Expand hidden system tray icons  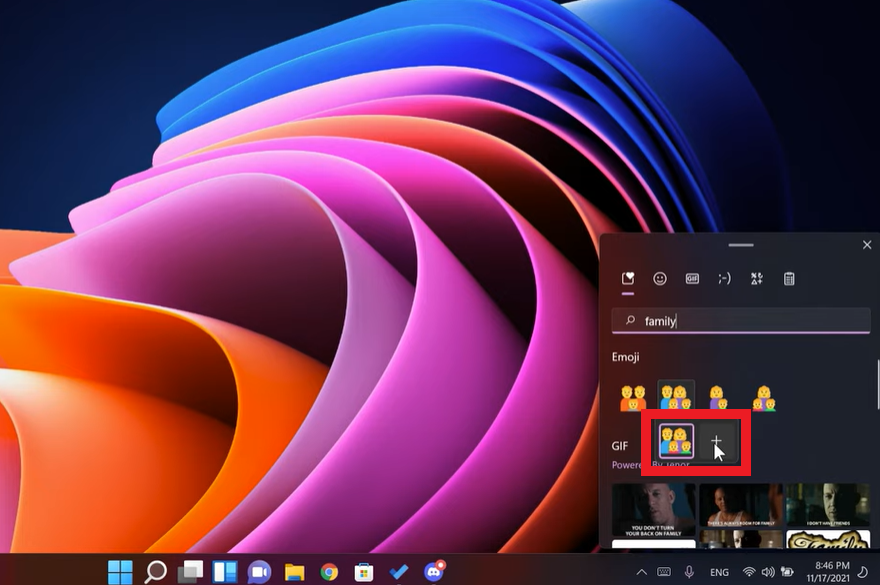(x=642, y=571)
